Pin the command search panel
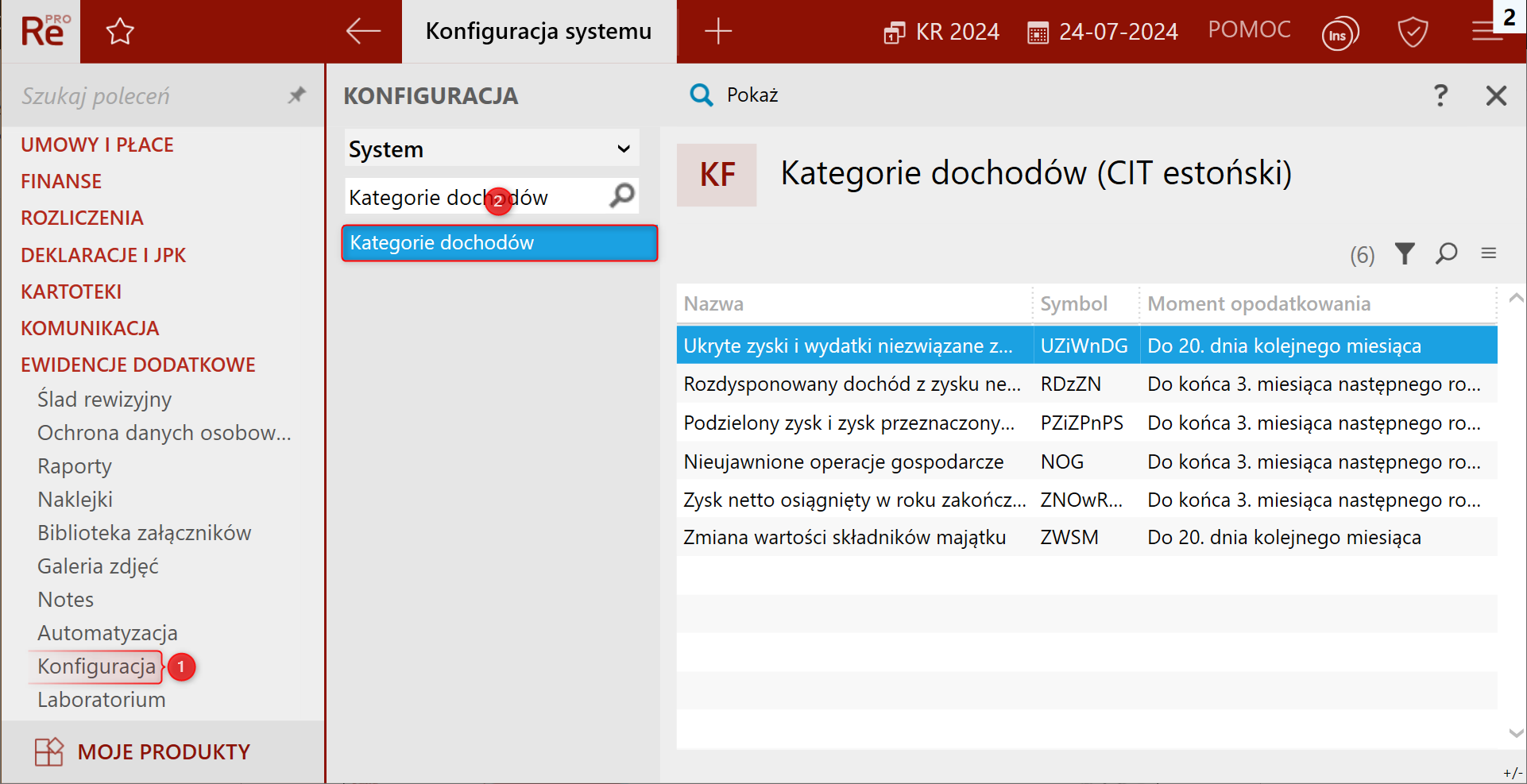The height and width of the screenshot is (784, 1527). click(296, 96)
